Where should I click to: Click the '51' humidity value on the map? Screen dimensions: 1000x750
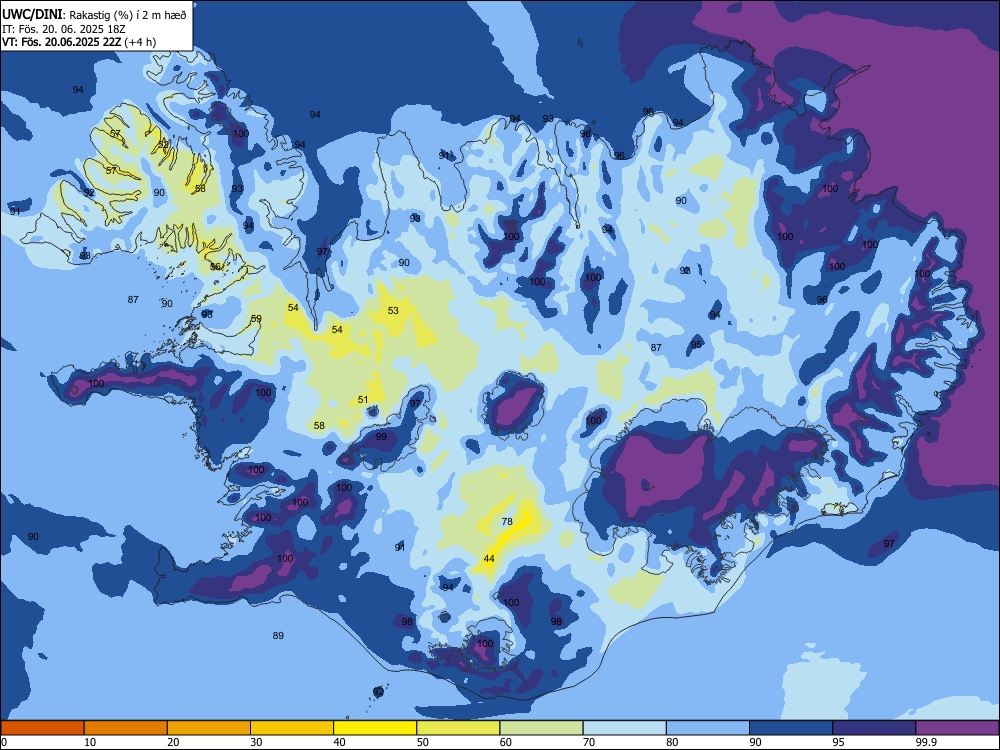click(x=363, y=400)
